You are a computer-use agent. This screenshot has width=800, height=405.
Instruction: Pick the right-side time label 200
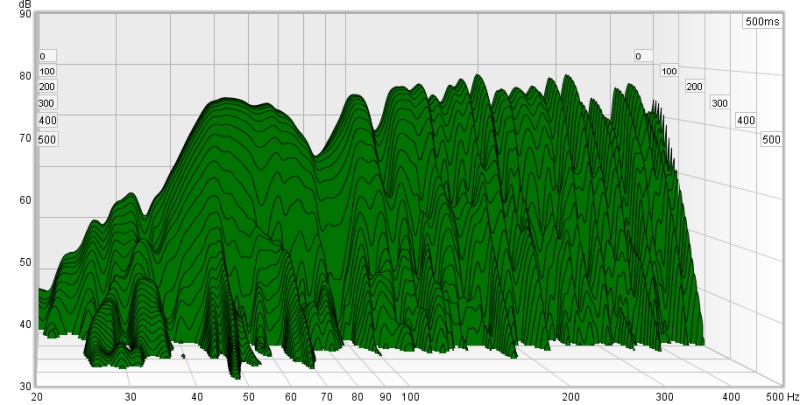(694, 87)
